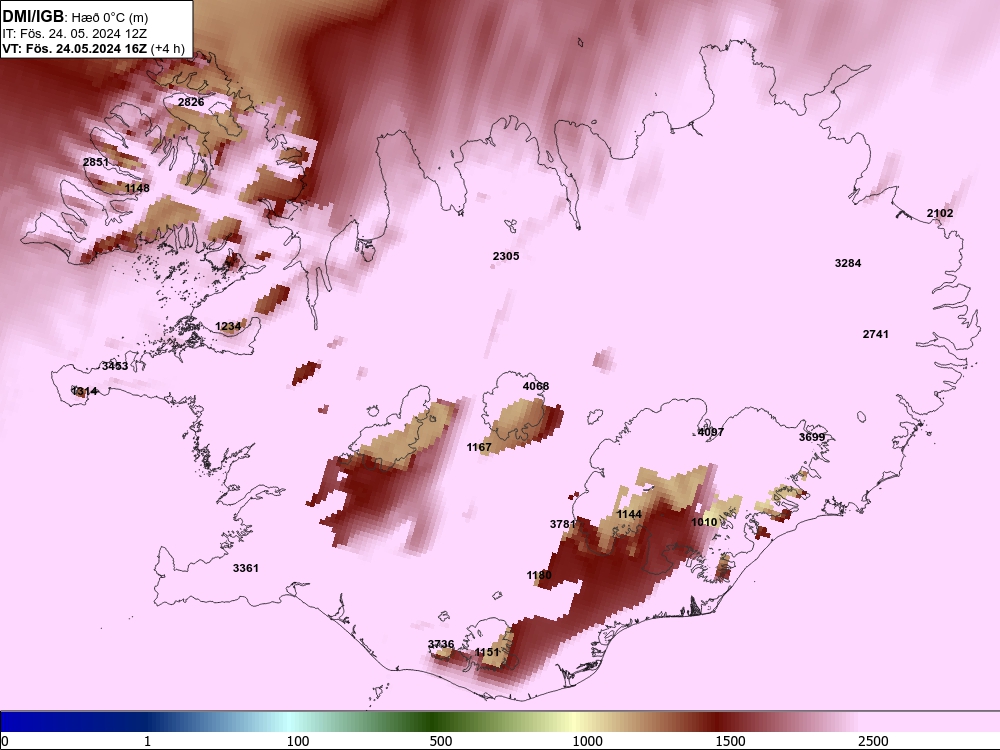Click the value 2851 on the map
The width and height of the screenshot is (1000, 750).
(x=96, y=162)
